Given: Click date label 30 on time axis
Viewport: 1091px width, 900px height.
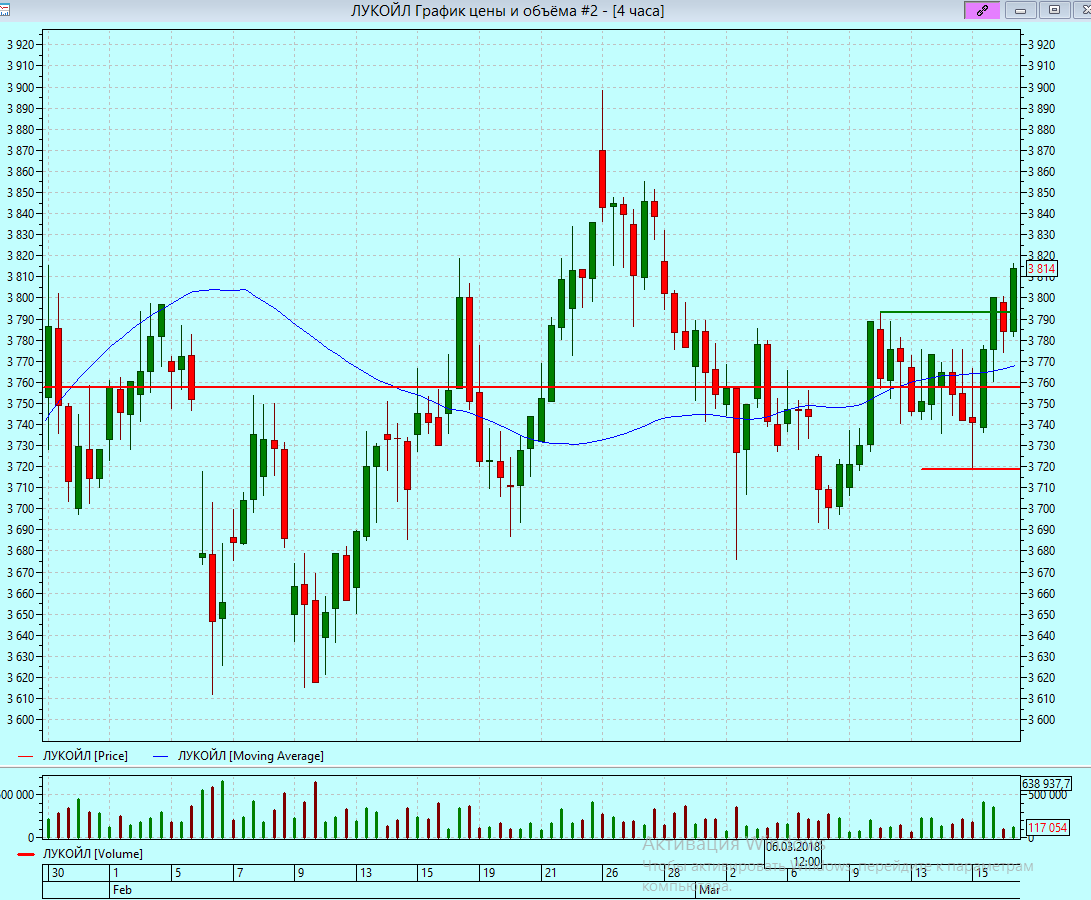Looking at the screenshot, I should tap(58, 872).
